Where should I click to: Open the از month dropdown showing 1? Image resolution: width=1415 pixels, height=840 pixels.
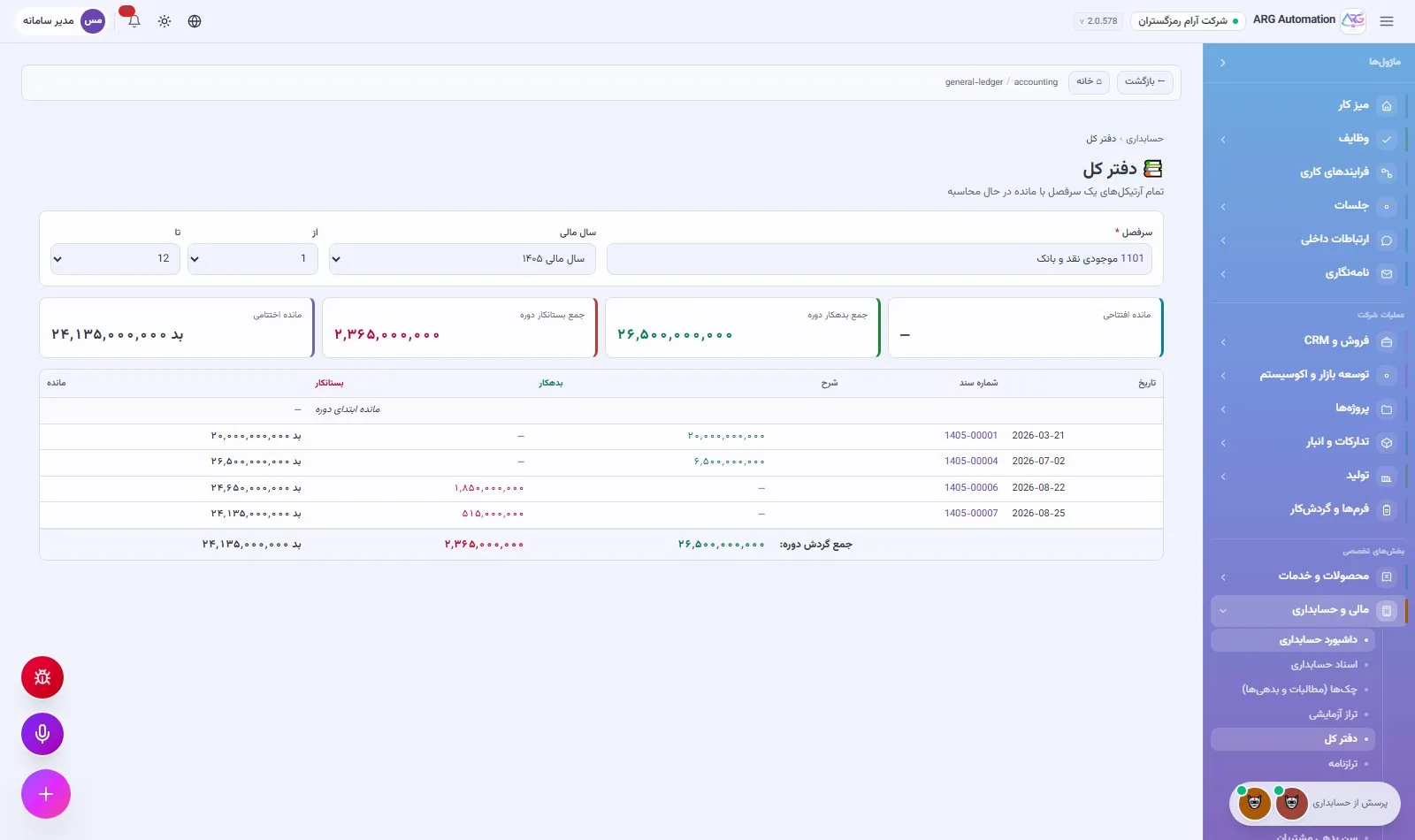(252, 259)
